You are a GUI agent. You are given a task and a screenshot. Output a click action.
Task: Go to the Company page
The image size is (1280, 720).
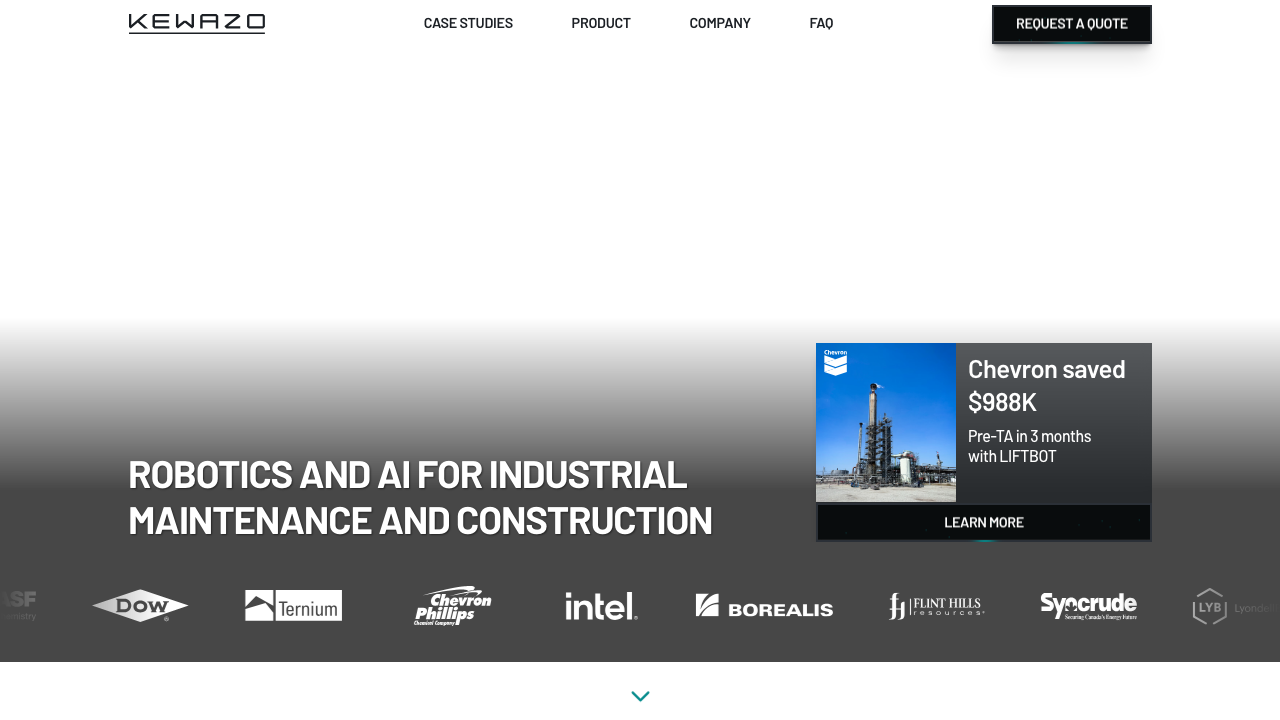click(x=720, y=23)
